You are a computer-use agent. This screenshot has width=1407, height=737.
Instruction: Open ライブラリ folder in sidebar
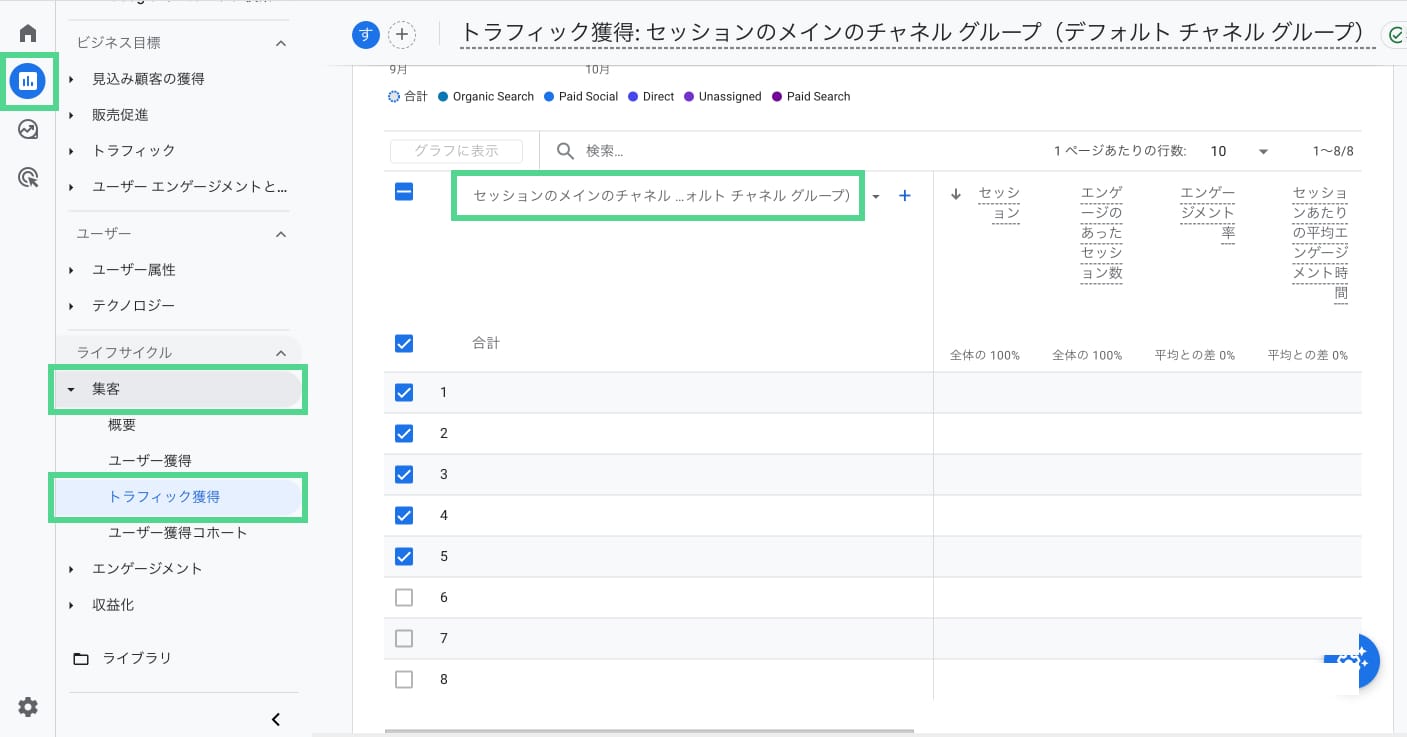point(136,658)
